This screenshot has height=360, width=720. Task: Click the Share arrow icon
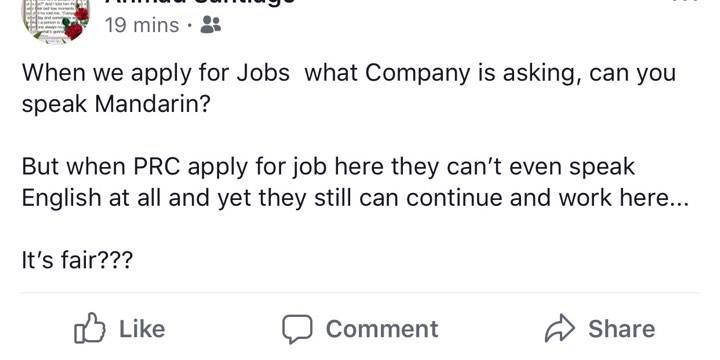click(559, 329)
